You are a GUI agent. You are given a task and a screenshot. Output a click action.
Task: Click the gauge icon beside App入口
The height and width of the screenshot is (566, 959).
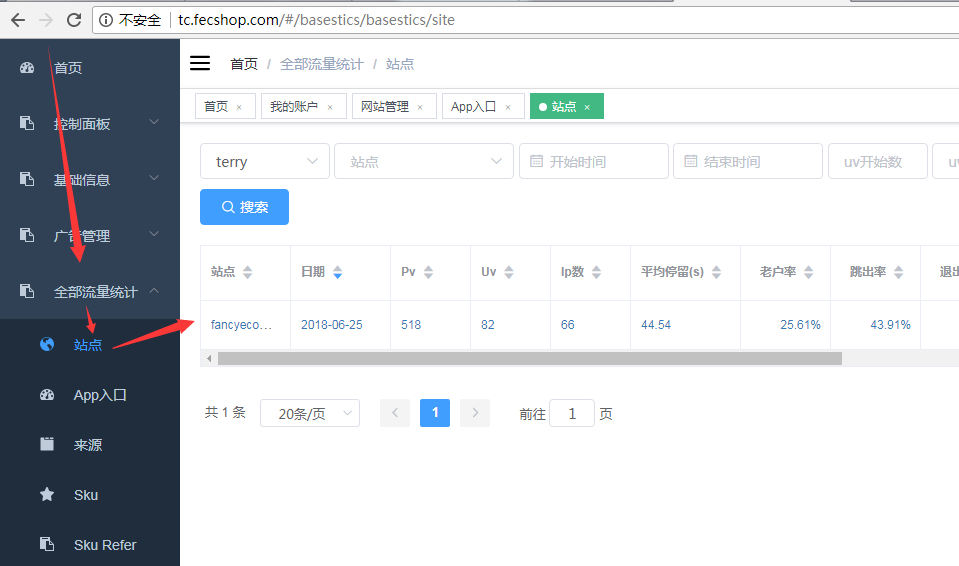click(x=47, y=395)
